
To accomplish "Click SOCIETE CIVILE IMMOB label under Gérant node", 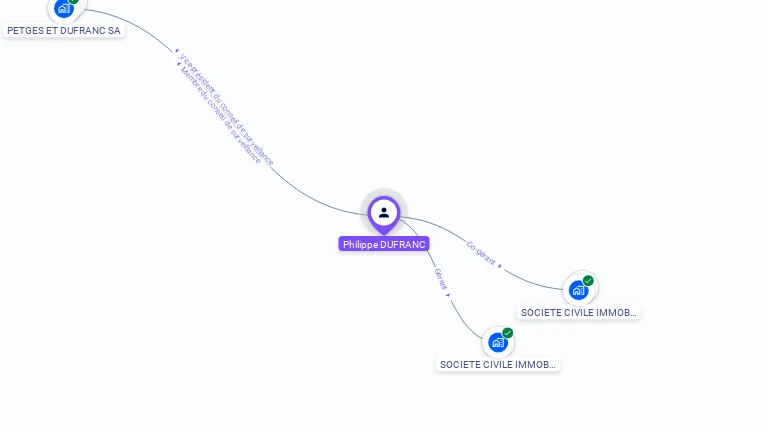I will point(498,364).
